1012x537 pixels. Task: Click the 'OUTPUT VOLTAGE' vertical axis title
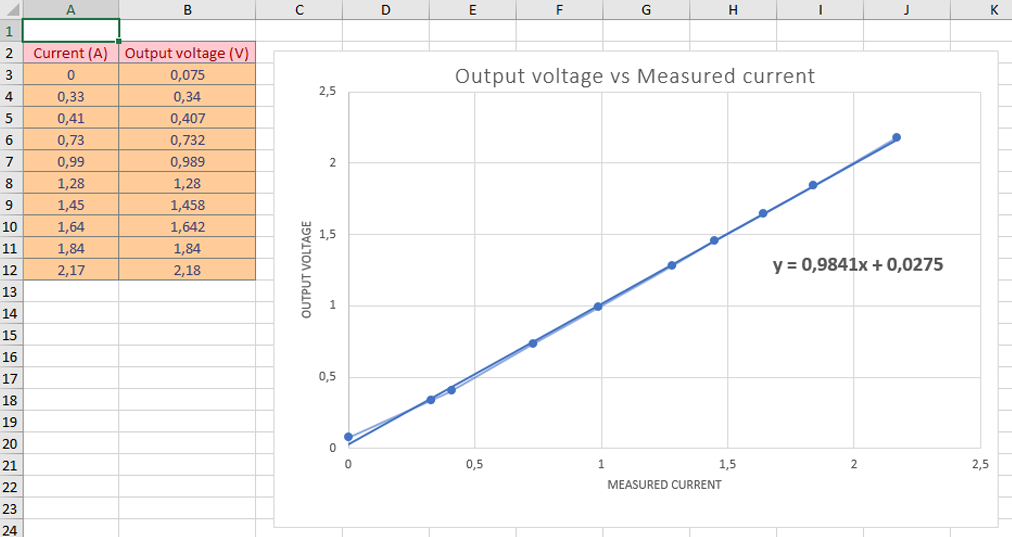click(308, 270)
